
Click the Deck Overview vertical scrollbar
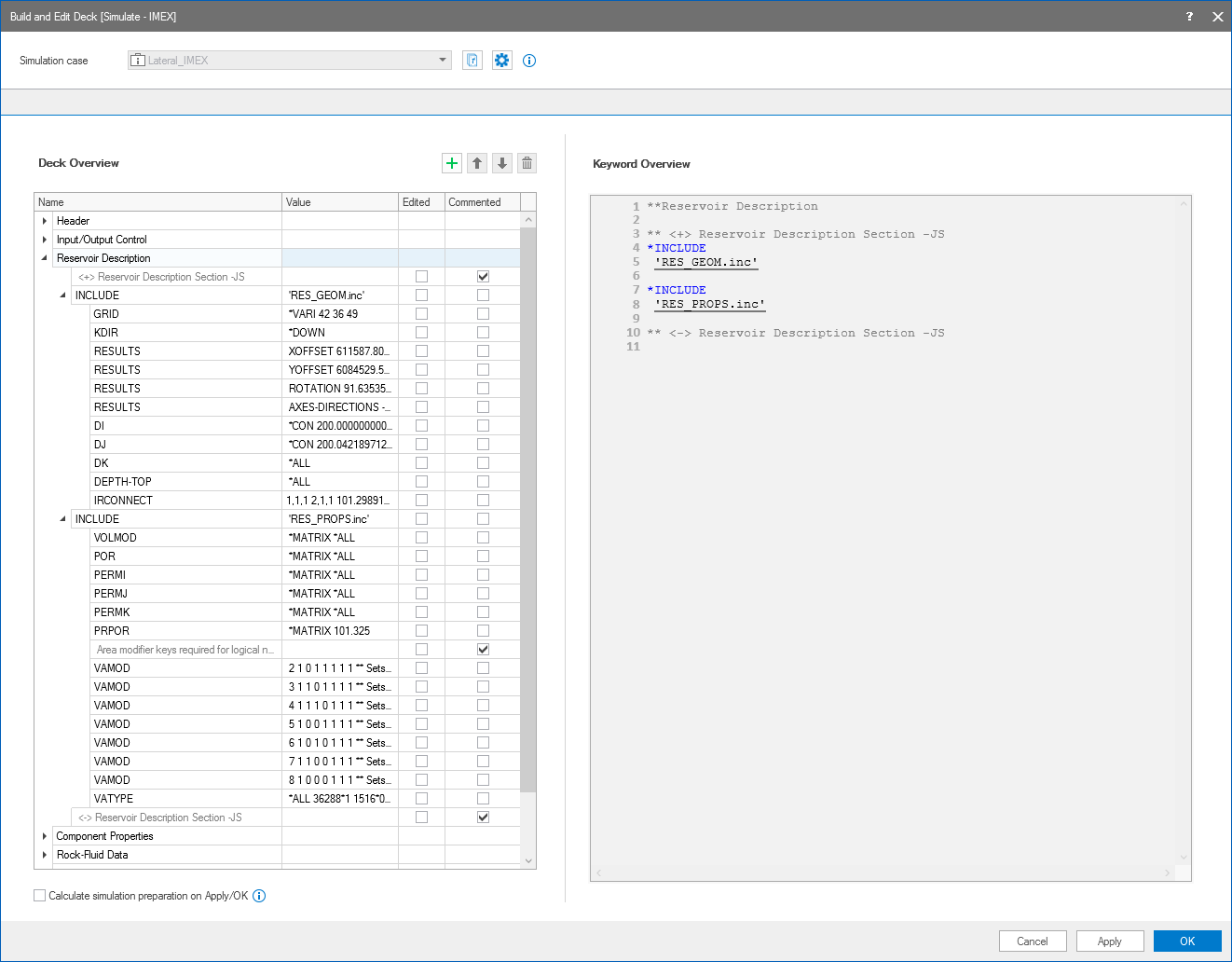pyautogui.click(x=528, y=509)
